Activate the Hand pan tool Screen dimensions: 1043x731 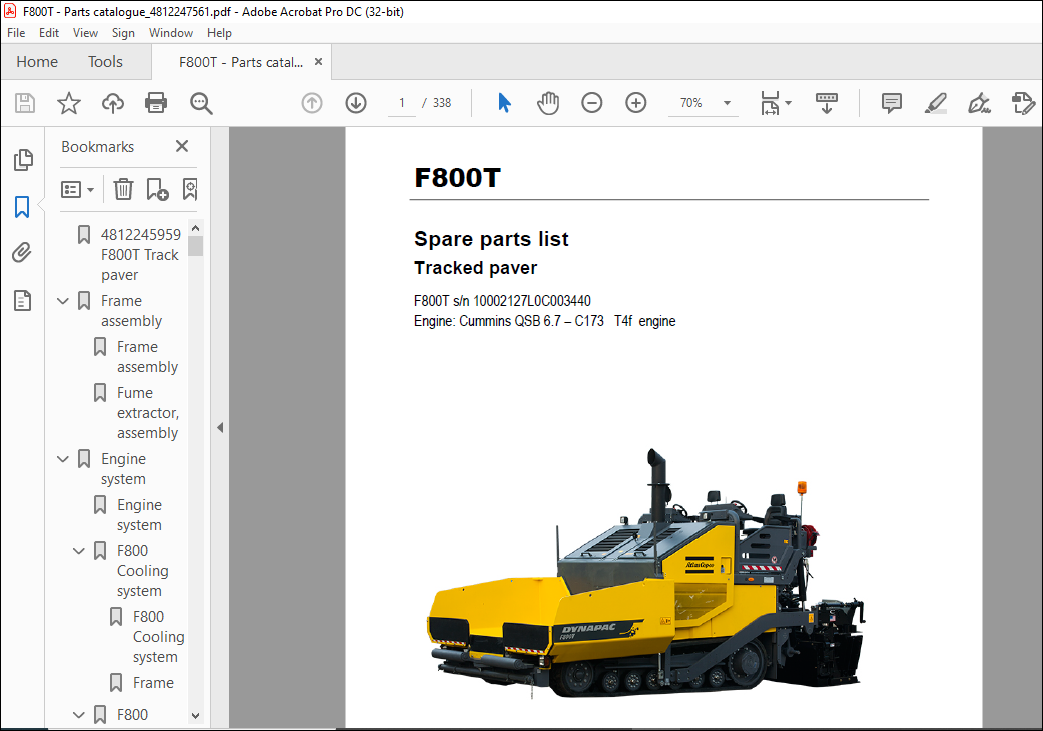548,103
